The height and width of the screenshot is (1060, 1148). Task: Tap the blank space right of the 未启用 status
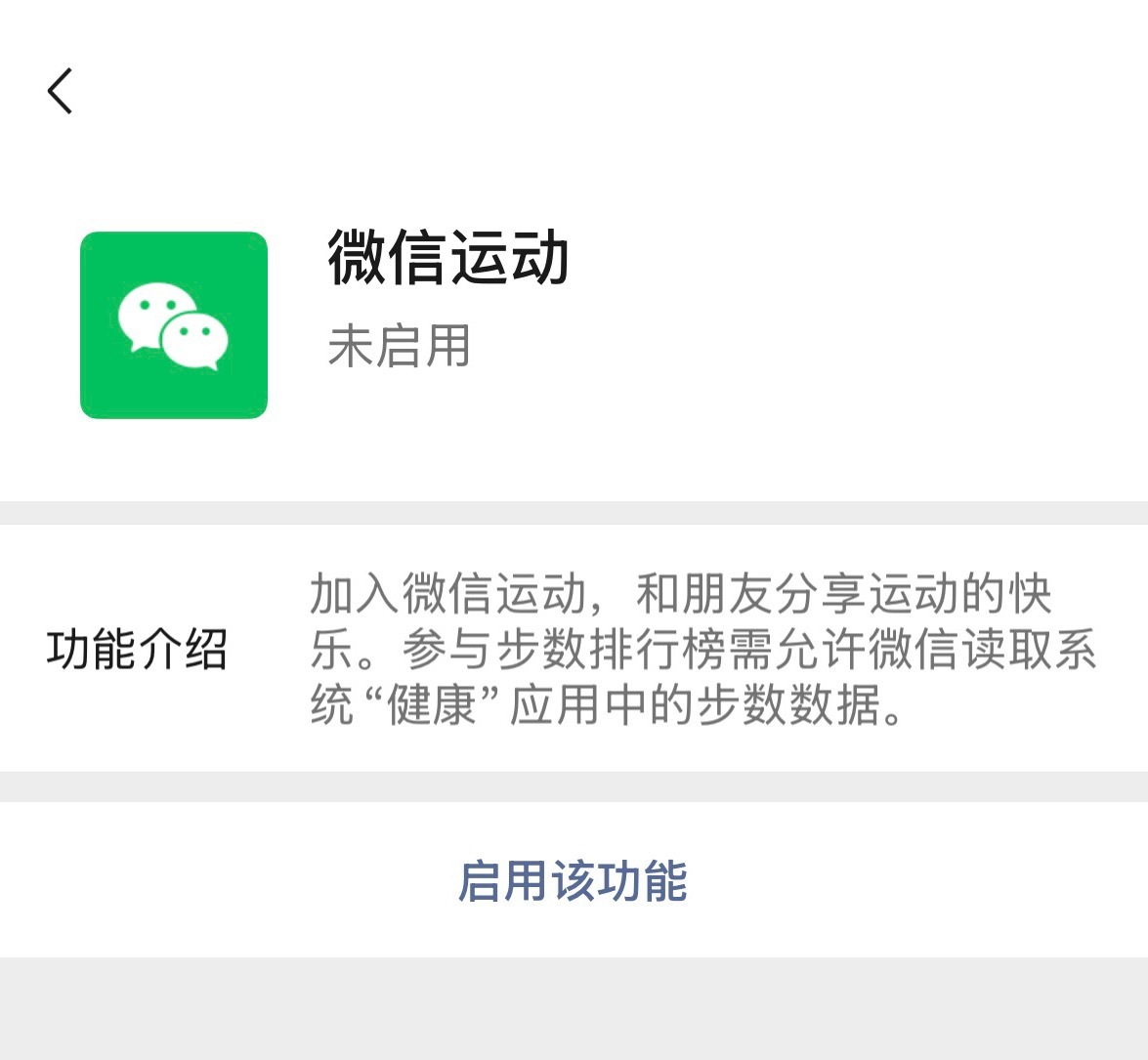tap(805, 346)
